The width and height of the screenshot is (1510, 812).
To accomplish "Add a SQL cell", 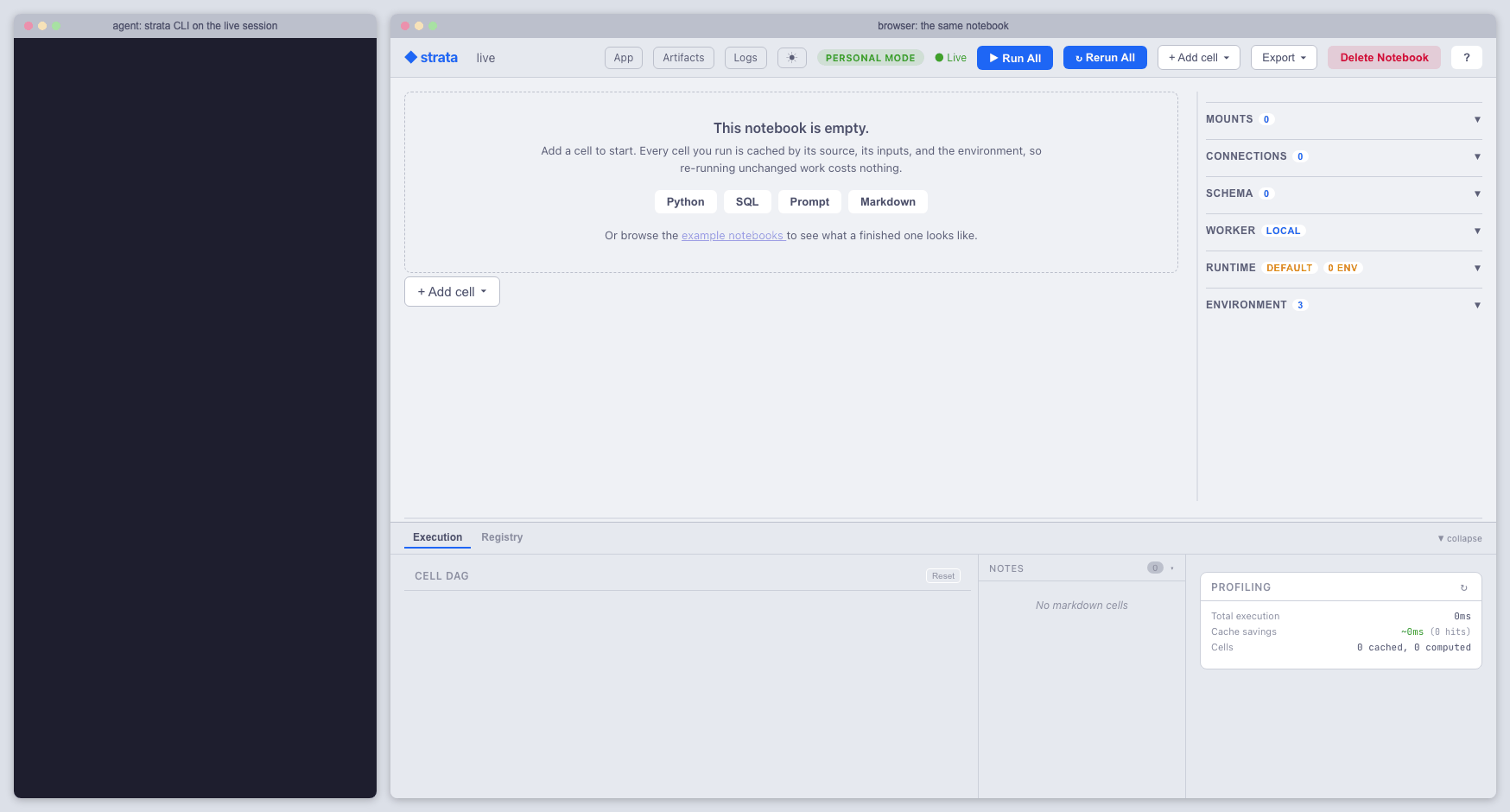I will (747, 201).
